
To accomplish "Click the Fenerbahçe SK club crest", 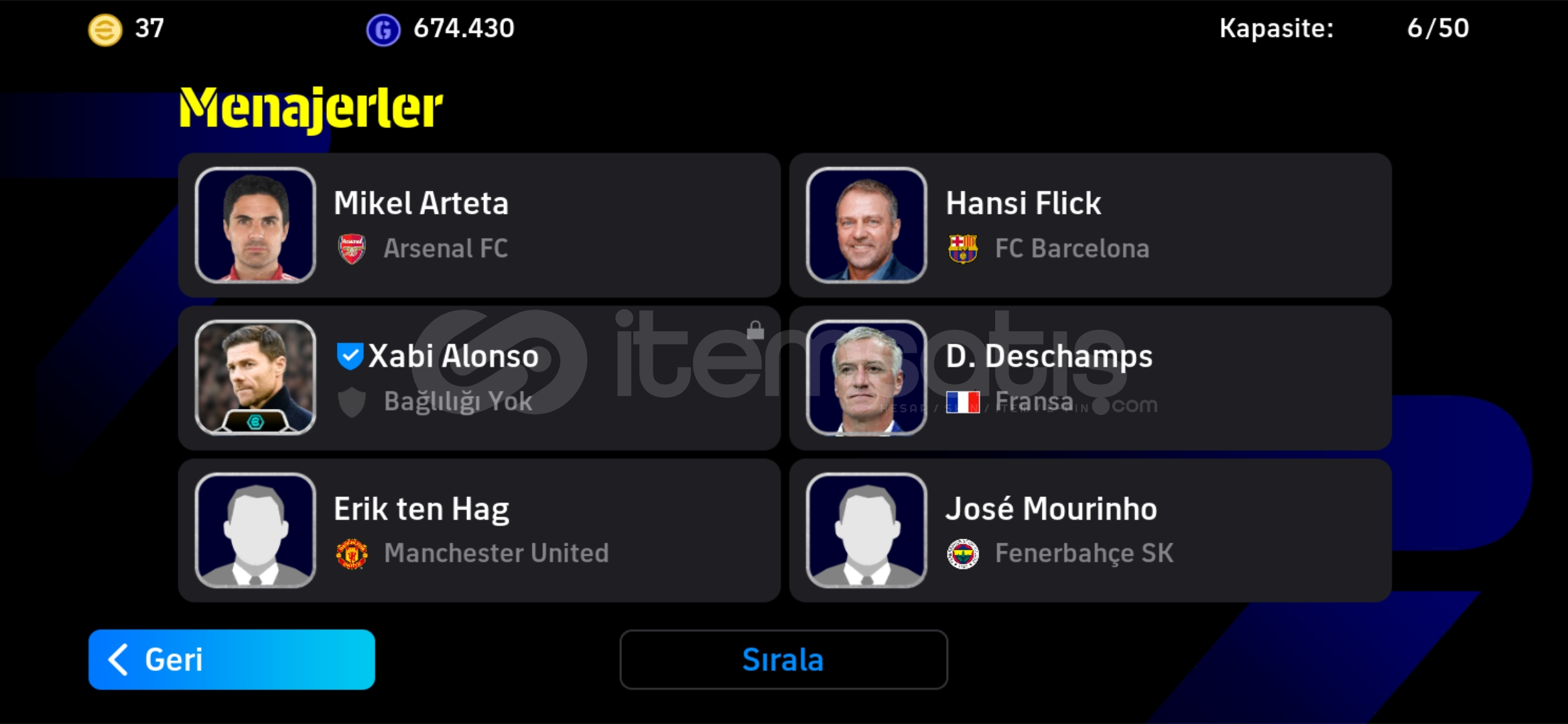I will tap(963, 554).
